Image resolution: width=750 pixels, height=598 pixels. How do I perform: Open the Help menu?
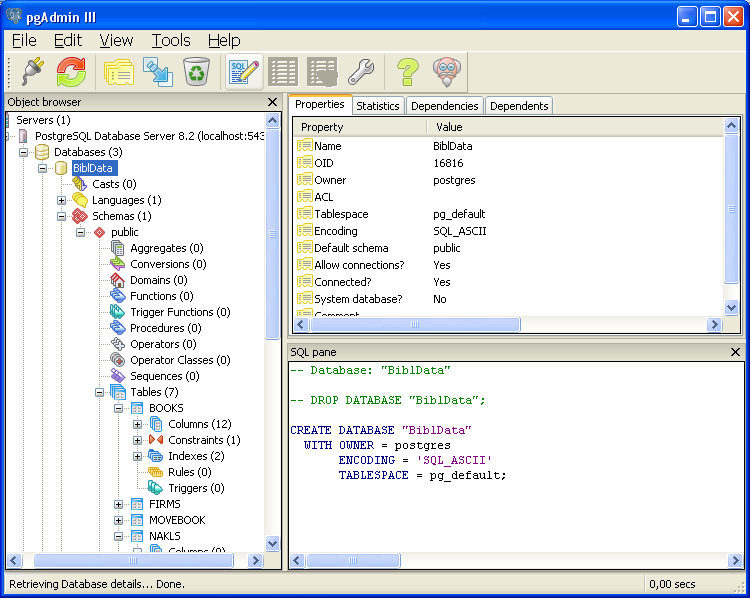224,41
